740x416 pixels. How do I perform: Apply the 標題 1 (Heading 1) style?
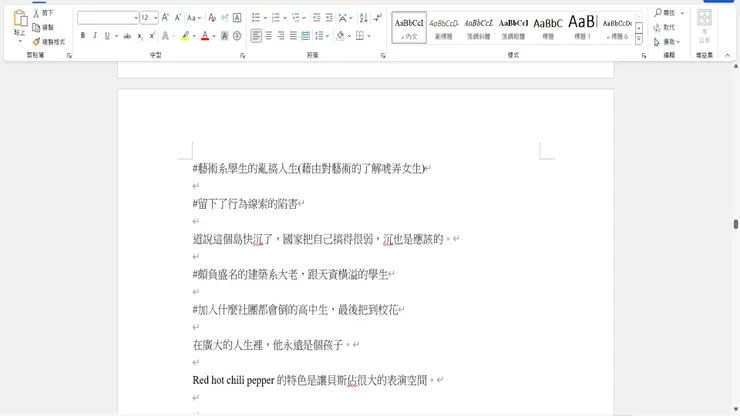[x=583, y=28]
